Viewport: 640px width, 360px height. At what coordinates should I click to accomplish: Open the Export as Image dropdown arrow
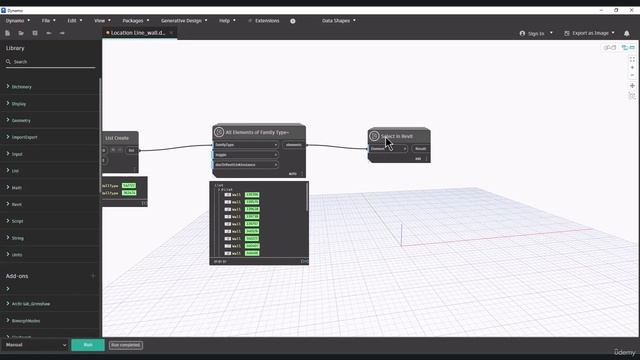click(613, 33)
